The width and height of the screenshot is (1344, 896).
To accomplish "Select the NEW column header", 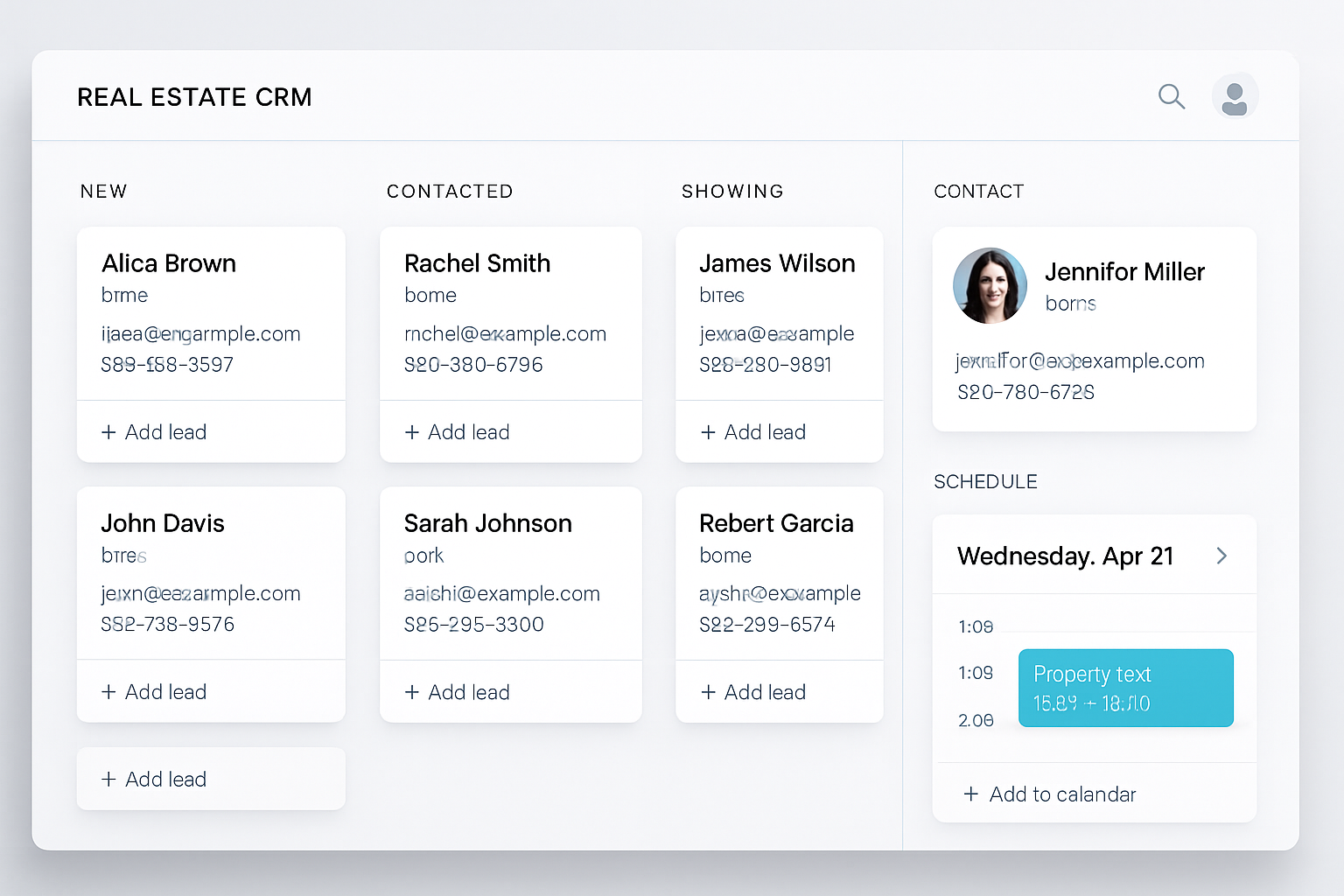I will pyautogui.click(x=103, y=191).
